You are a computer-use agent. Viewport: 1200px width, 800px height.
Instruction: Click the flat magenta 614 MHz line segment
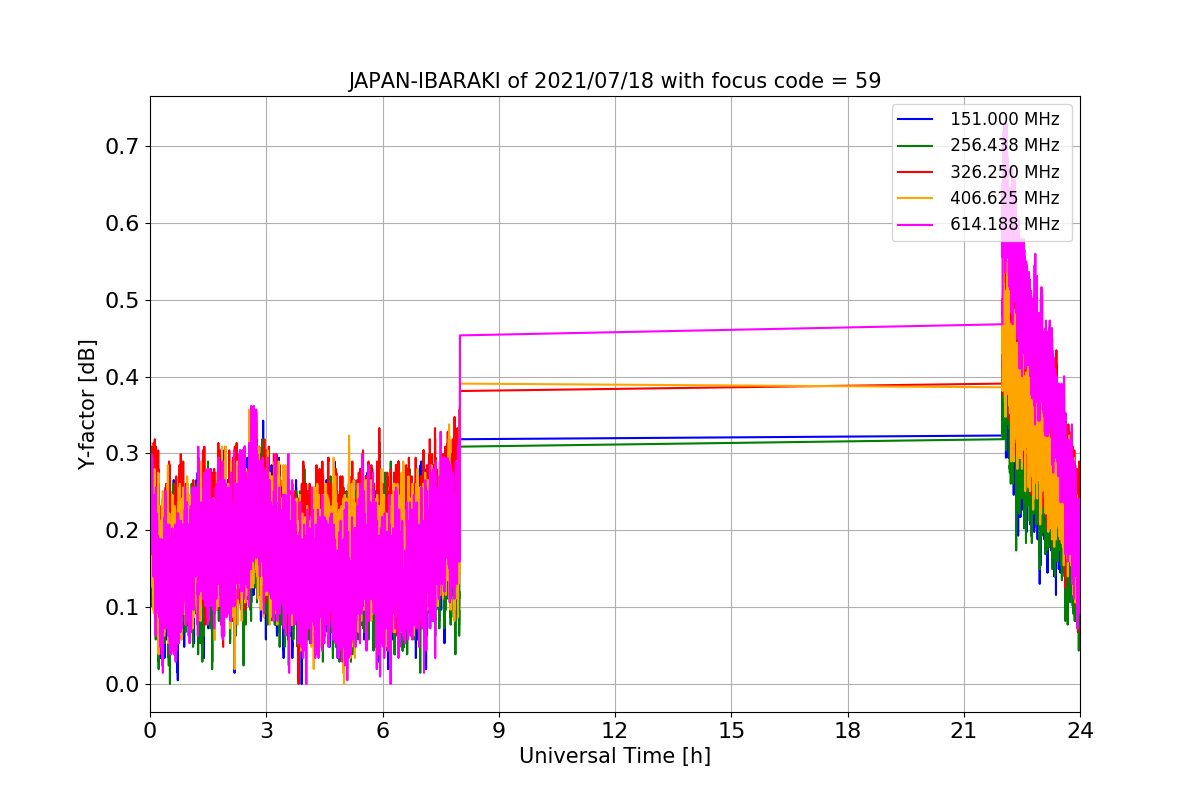730,329
